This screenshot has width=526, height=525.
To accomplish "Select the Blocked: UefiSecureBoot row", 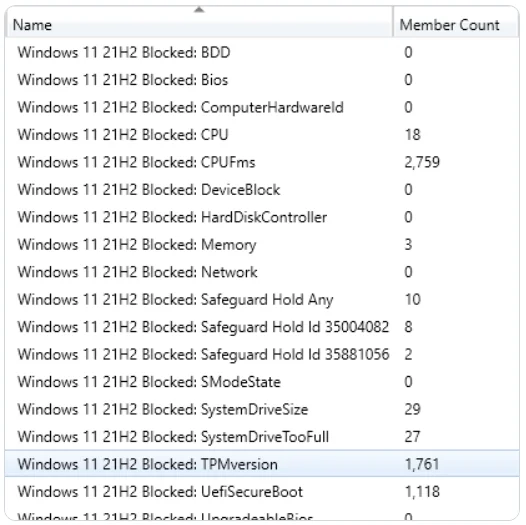I will (x=262, y=492).
